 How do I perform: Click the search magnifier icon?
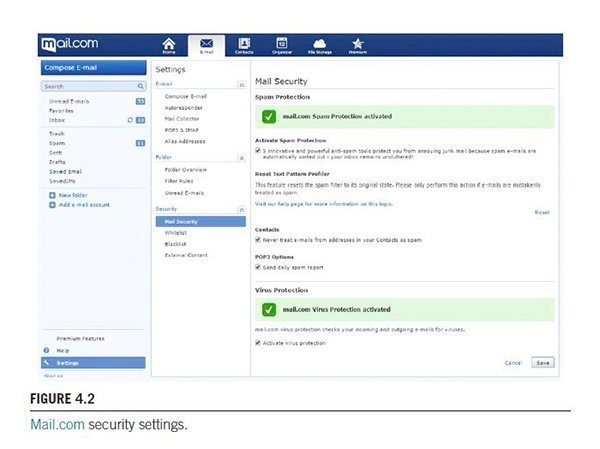(x=142, y=87)
